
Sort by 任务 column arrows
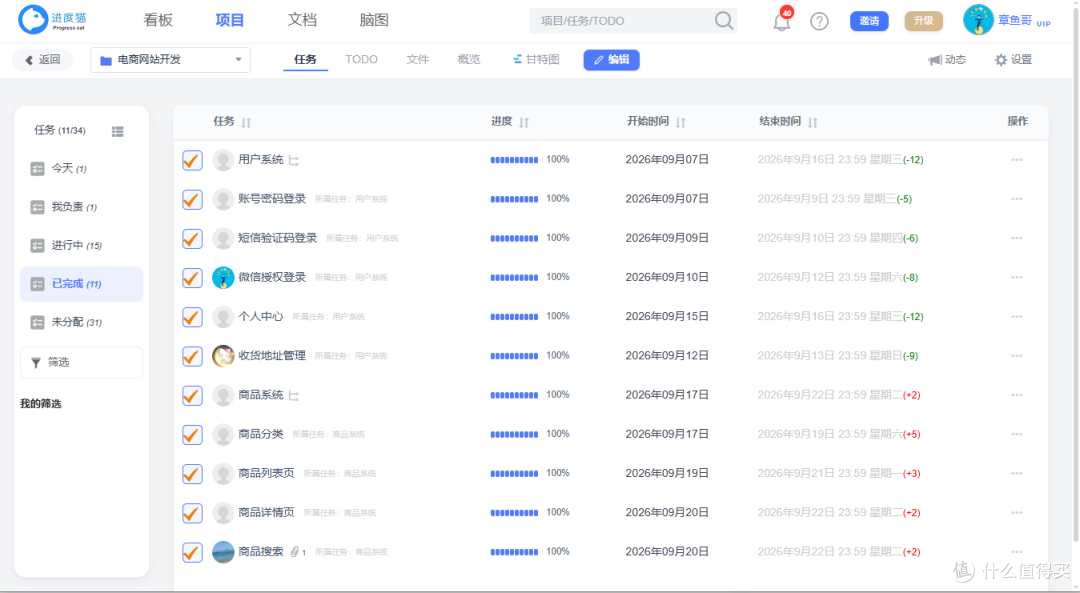(247, 123)
